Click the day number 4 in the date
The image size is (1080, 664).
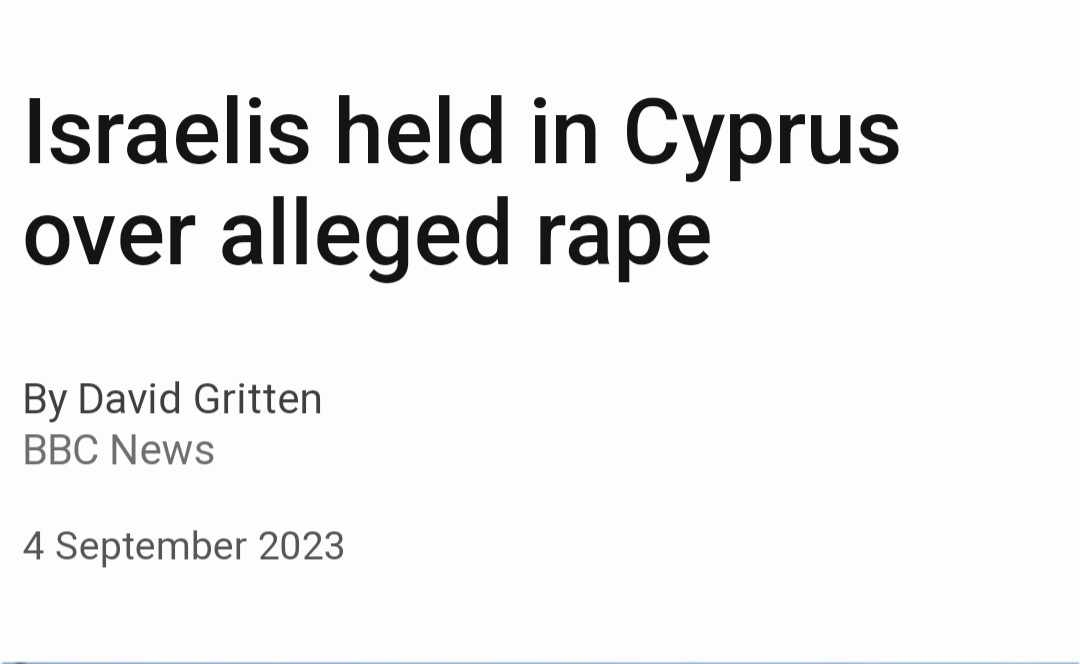tap(33, 547)
